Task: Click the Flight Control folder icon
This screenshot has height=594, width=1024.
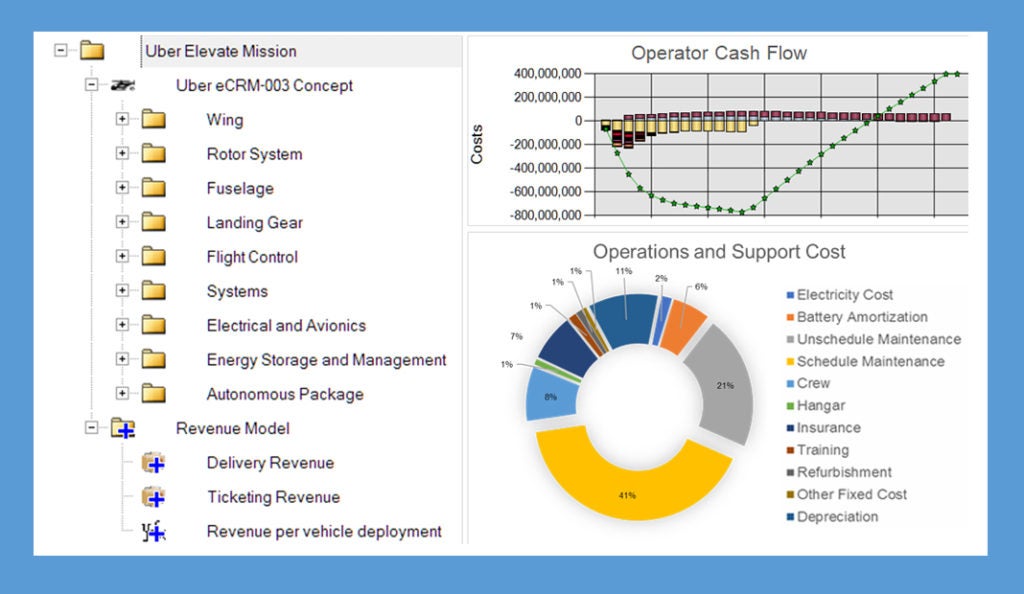Action: (153, 256)
